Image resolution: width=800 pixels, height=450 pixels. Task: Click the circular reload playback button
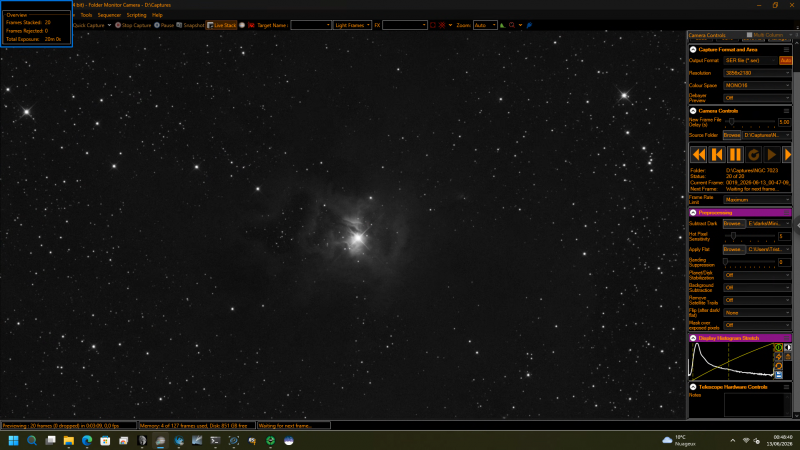tap(754, 154)
